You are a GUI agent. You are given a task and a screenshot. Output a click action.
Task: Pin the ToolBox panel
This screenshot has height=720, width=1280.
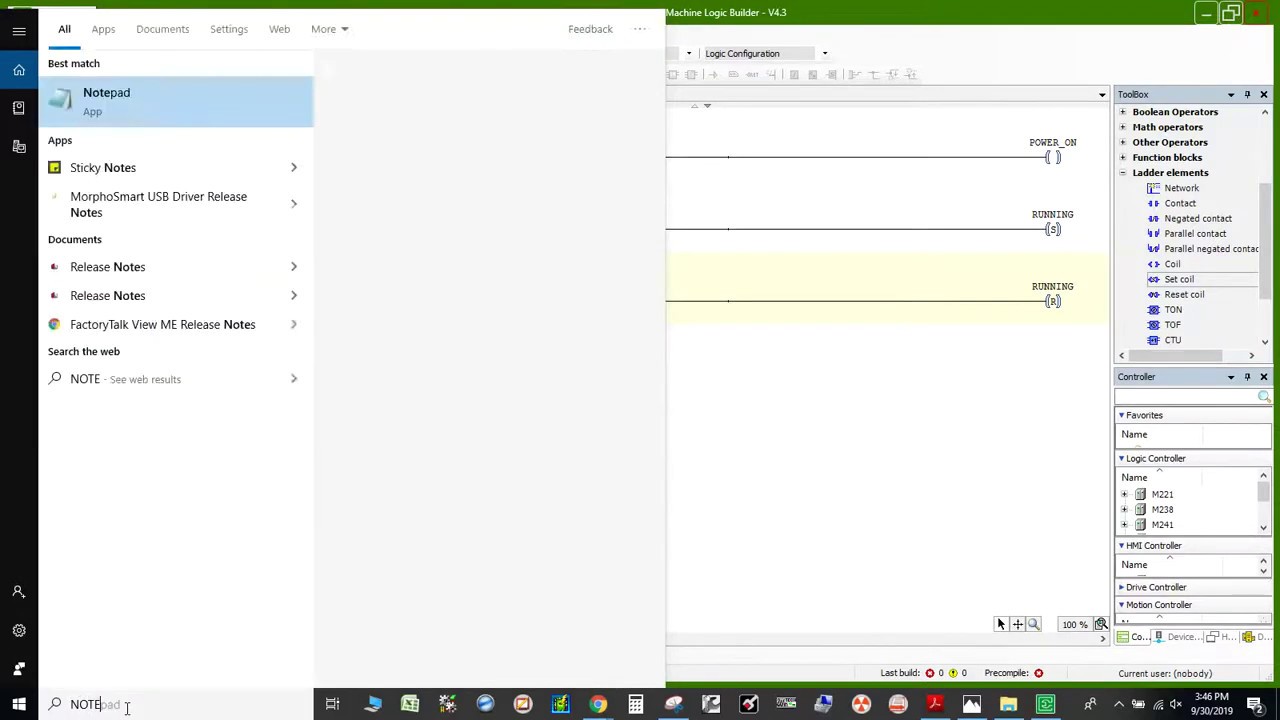tap(1247, 94)
